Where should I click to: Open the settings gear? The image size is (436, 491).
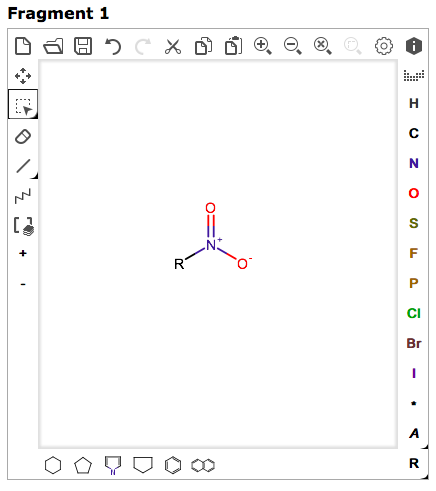[x=384, y=46]
